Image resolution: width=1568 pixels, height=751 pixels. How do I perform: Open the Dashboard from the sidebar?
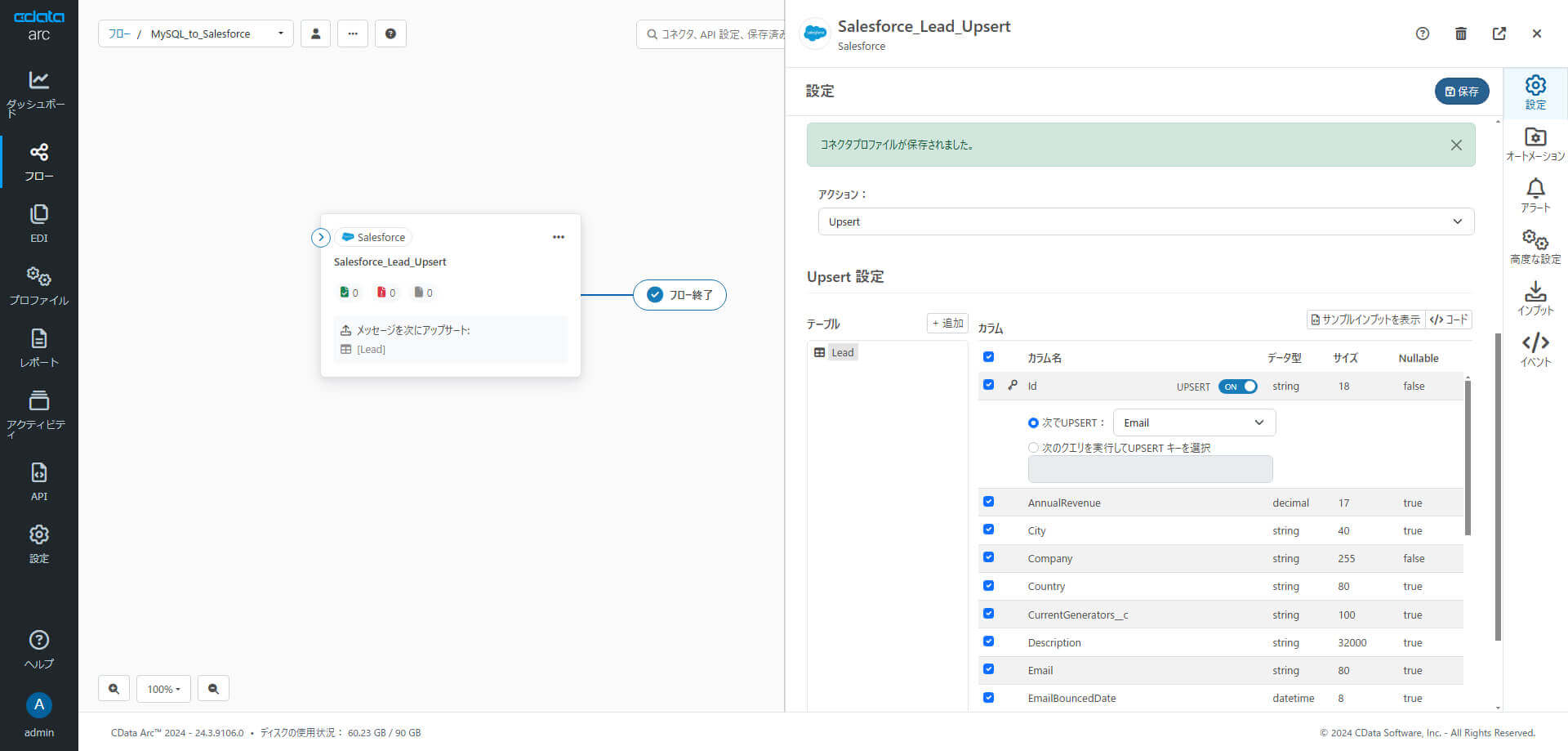38,90
